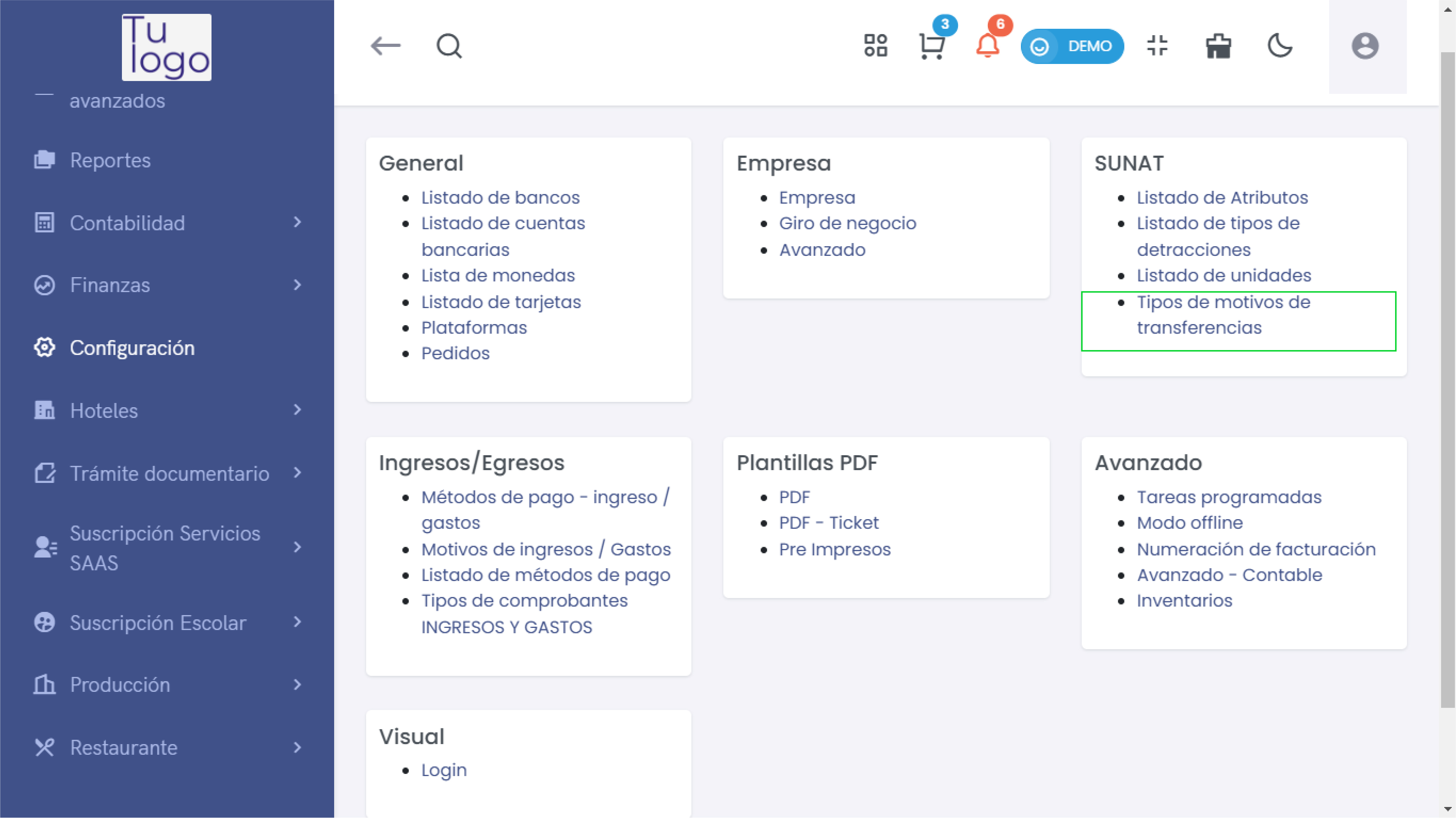Open the apps grid icon
Image resolution: width=1456 pixels, height=818 pixels.
[876, 46]
